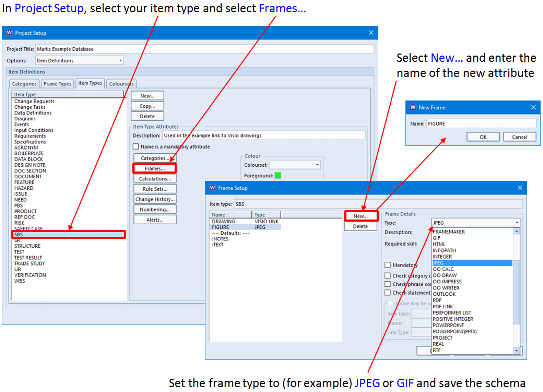Tick the Mandatory checkbox in Frame Details
Viewport: 543px width, 392px height.
pyautogui.click(x=388, y=265)
